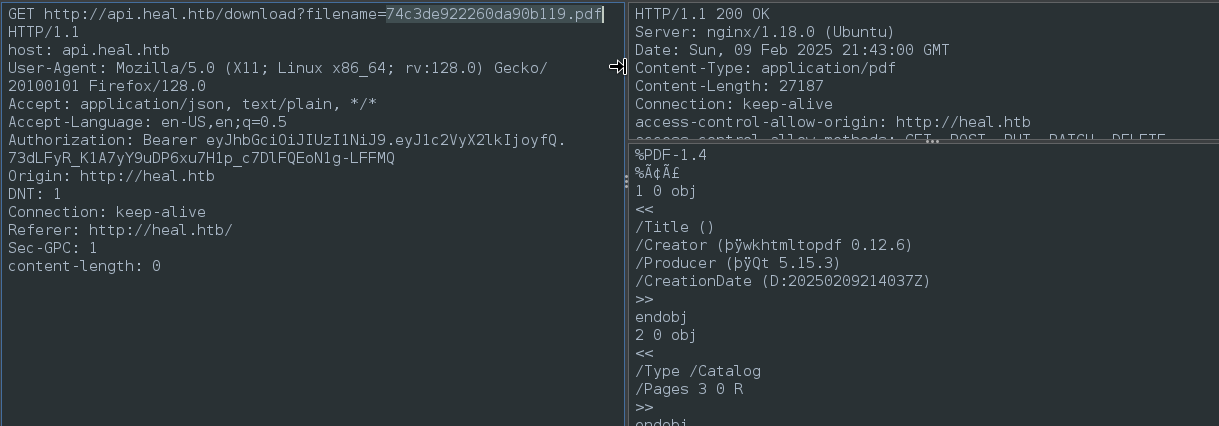Click the Authorization Bearer token line

[287, 149]
